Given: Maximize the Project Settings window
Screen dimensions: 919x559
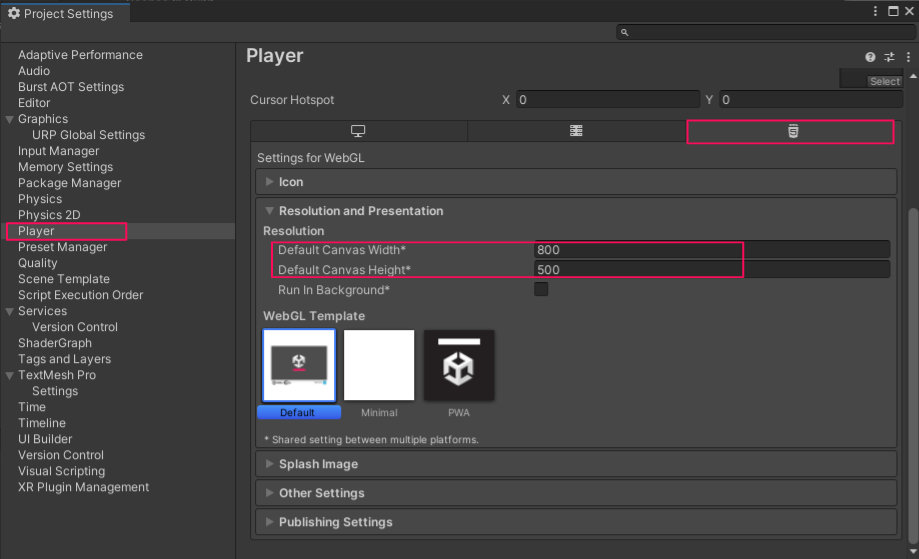Looking at the screenshot, I should pyautogui.click(x=893, y=11).
